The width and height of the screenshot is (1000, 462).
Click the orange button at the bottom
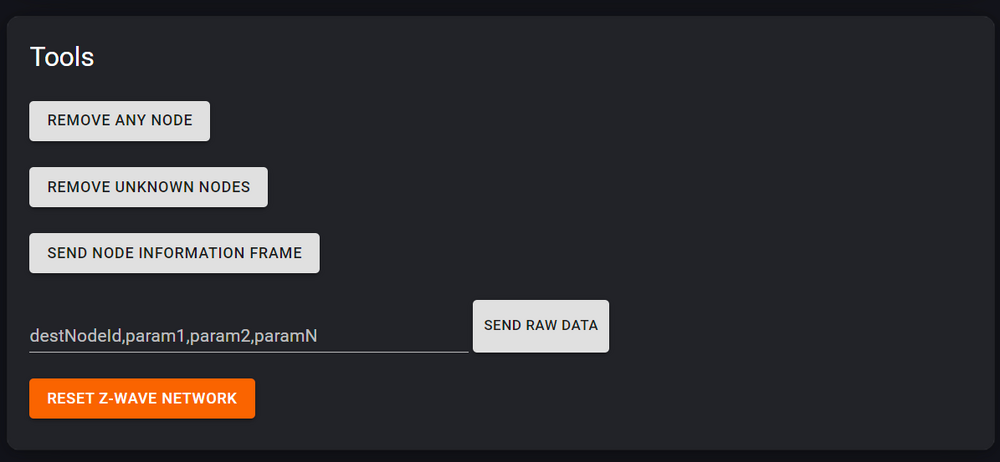[142, 398]
